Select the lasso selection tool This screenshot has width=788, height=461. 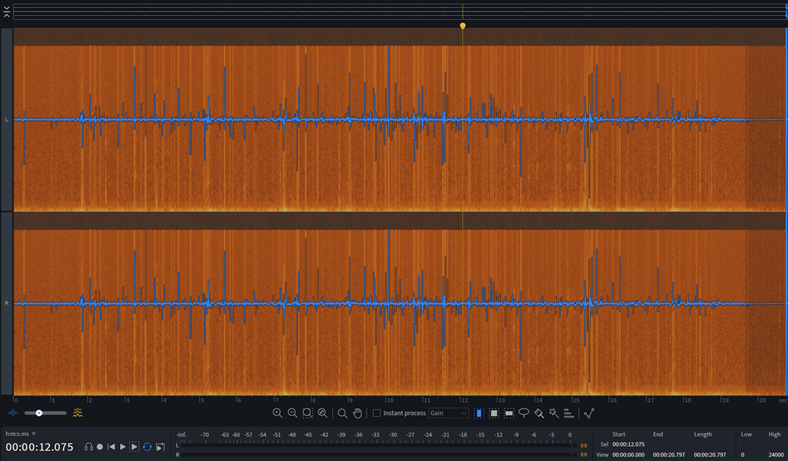pos(523,413)
